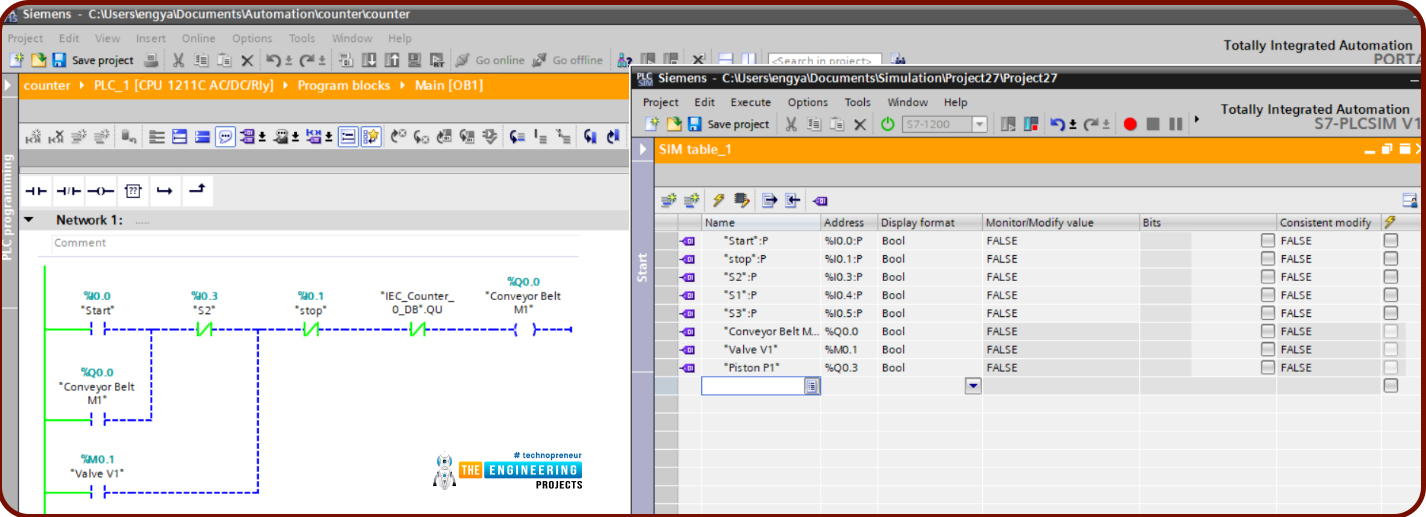1426x517 pixels.
Task: Click the cut icon in TIA Portal toolbar
Action: (178, 60)
